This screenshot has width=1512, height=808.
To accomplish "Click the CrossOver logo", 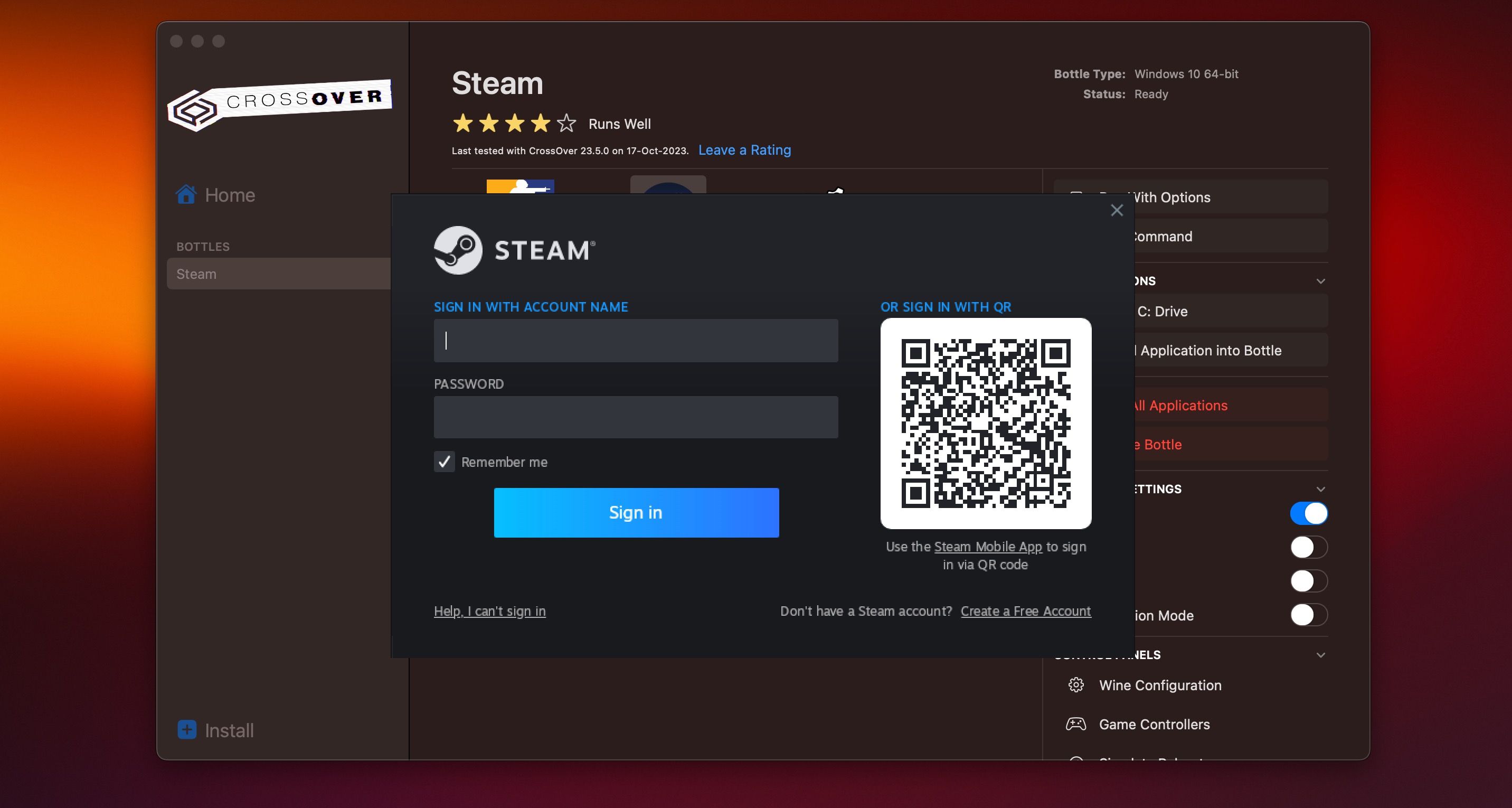I will (x=279, y=106).
